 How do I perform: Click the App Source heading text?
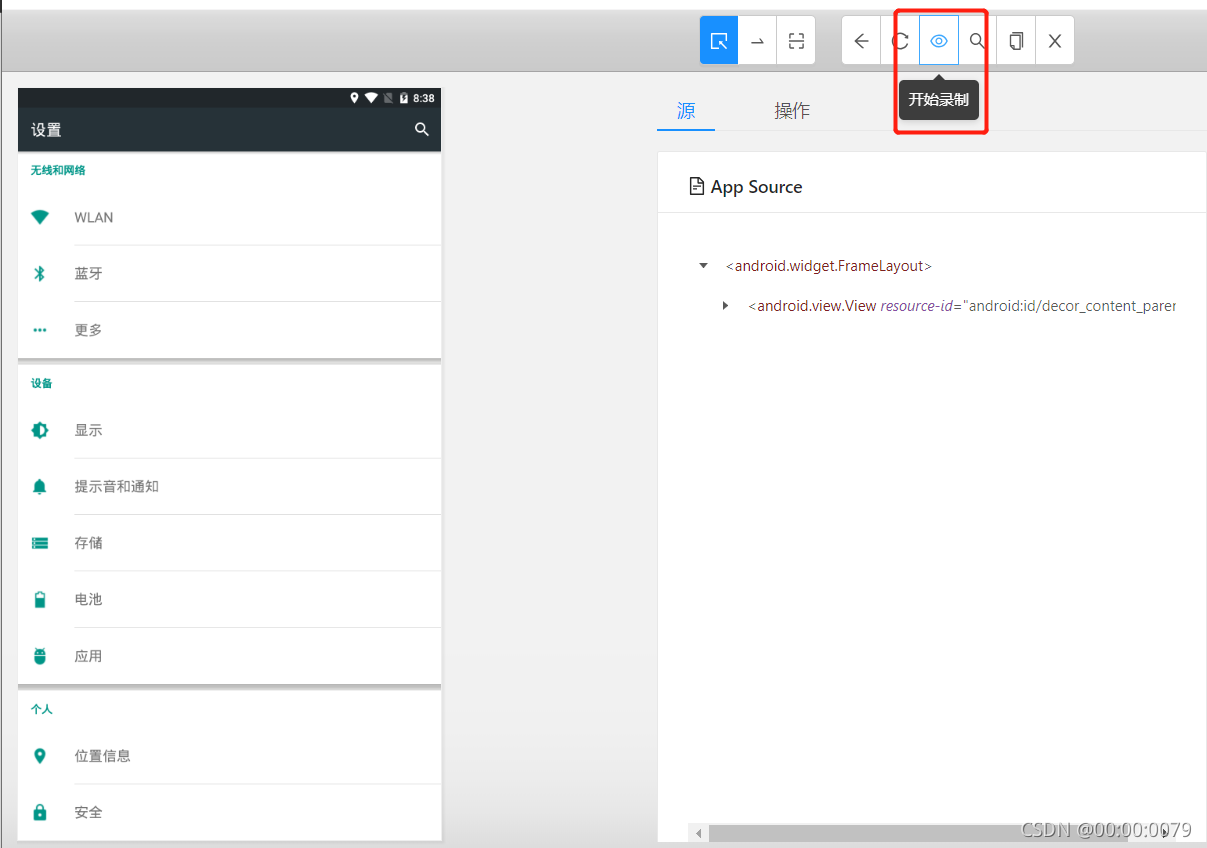click(756, 187)
